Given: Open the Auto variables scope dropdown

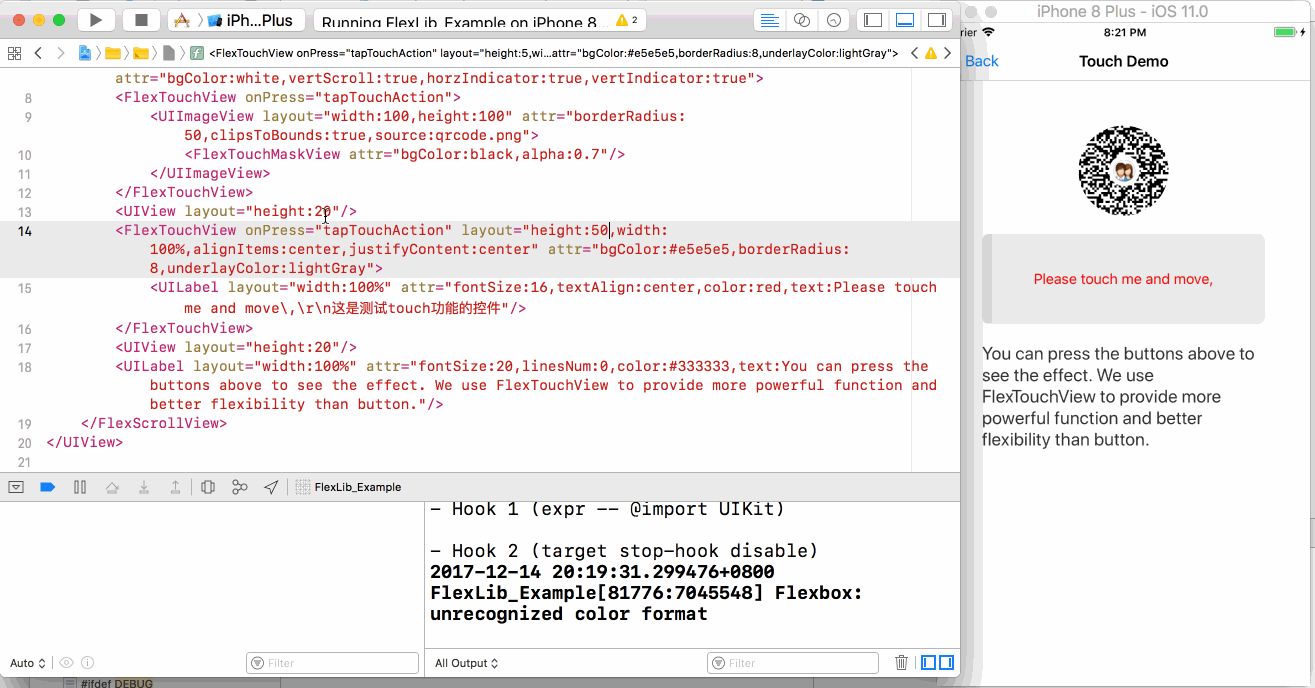Looking at the screenshot, I should 28,663.
